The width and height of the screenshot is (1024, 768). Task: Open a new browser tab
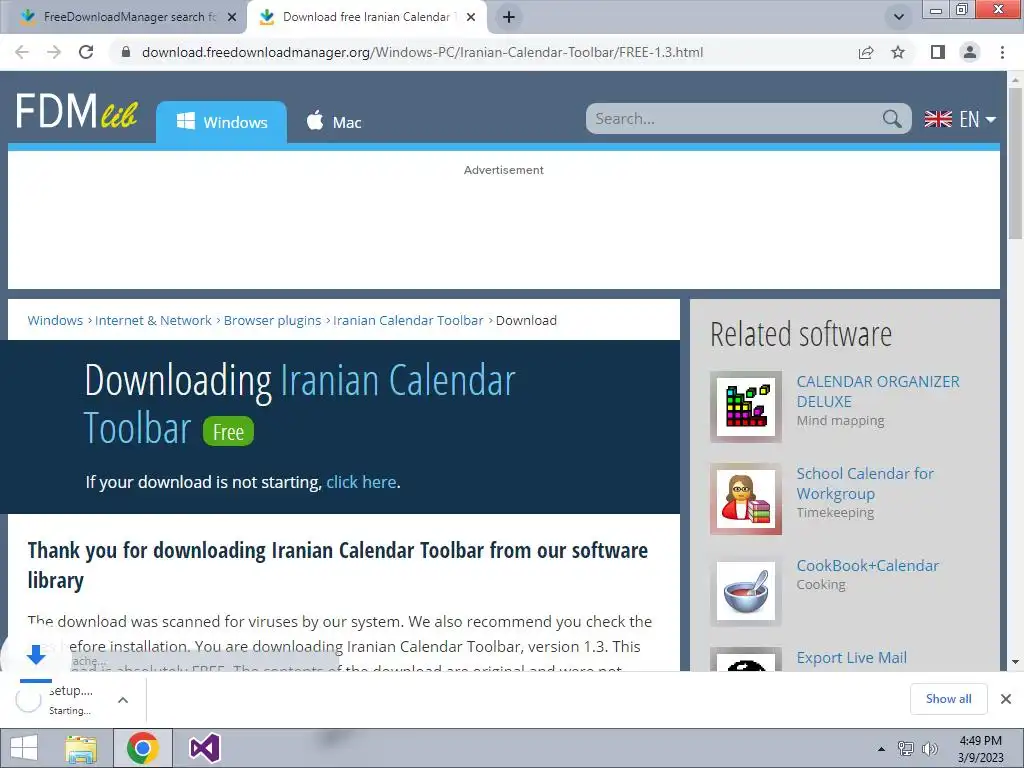coord(509,17)
